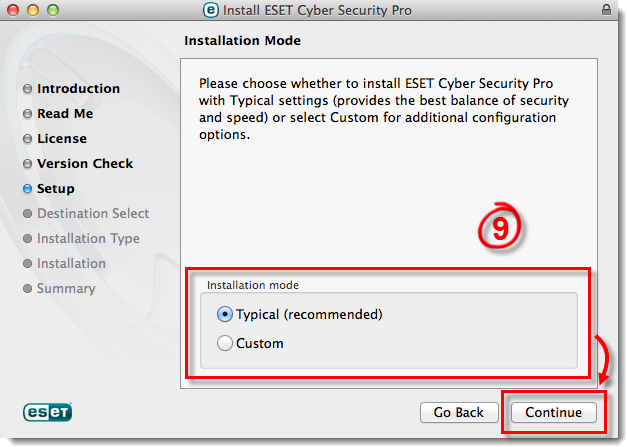Click the ESET 'e' icon in title bar
Image resolution: width=627 pixels, height=447 pixels.
pos(211,10)
